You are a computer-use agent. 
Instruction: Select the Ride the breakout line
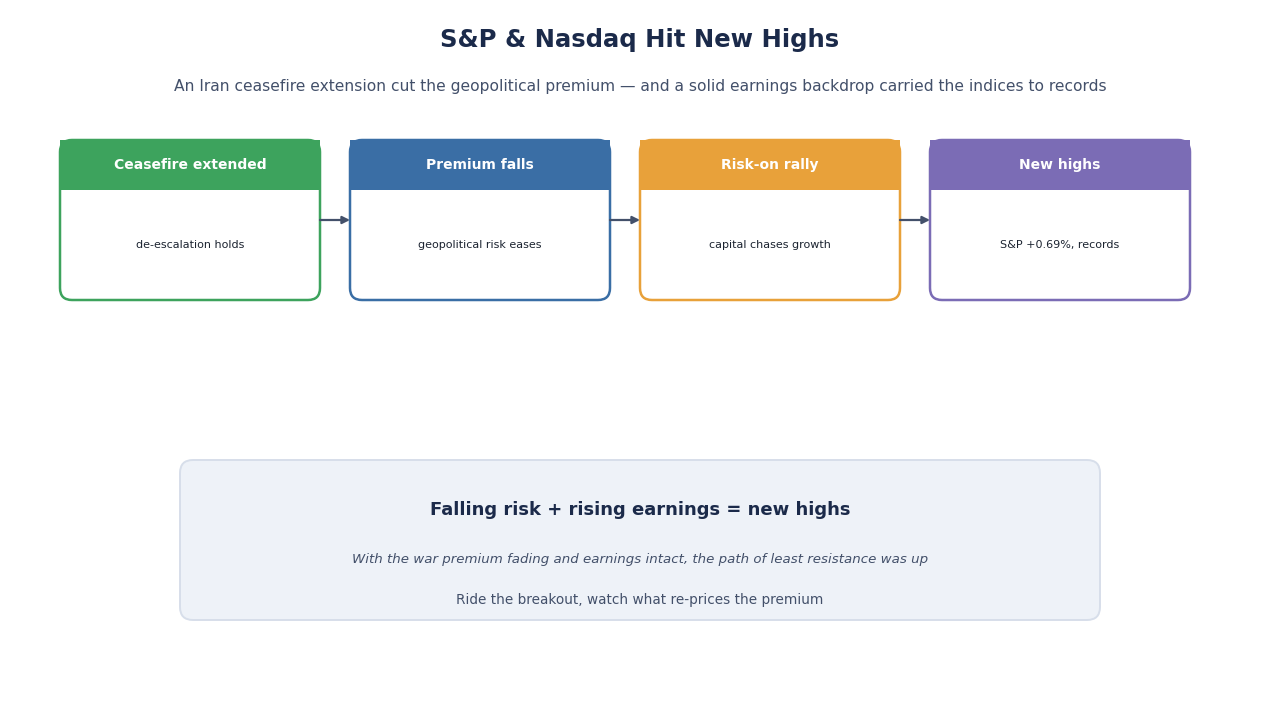coord(640,600)
